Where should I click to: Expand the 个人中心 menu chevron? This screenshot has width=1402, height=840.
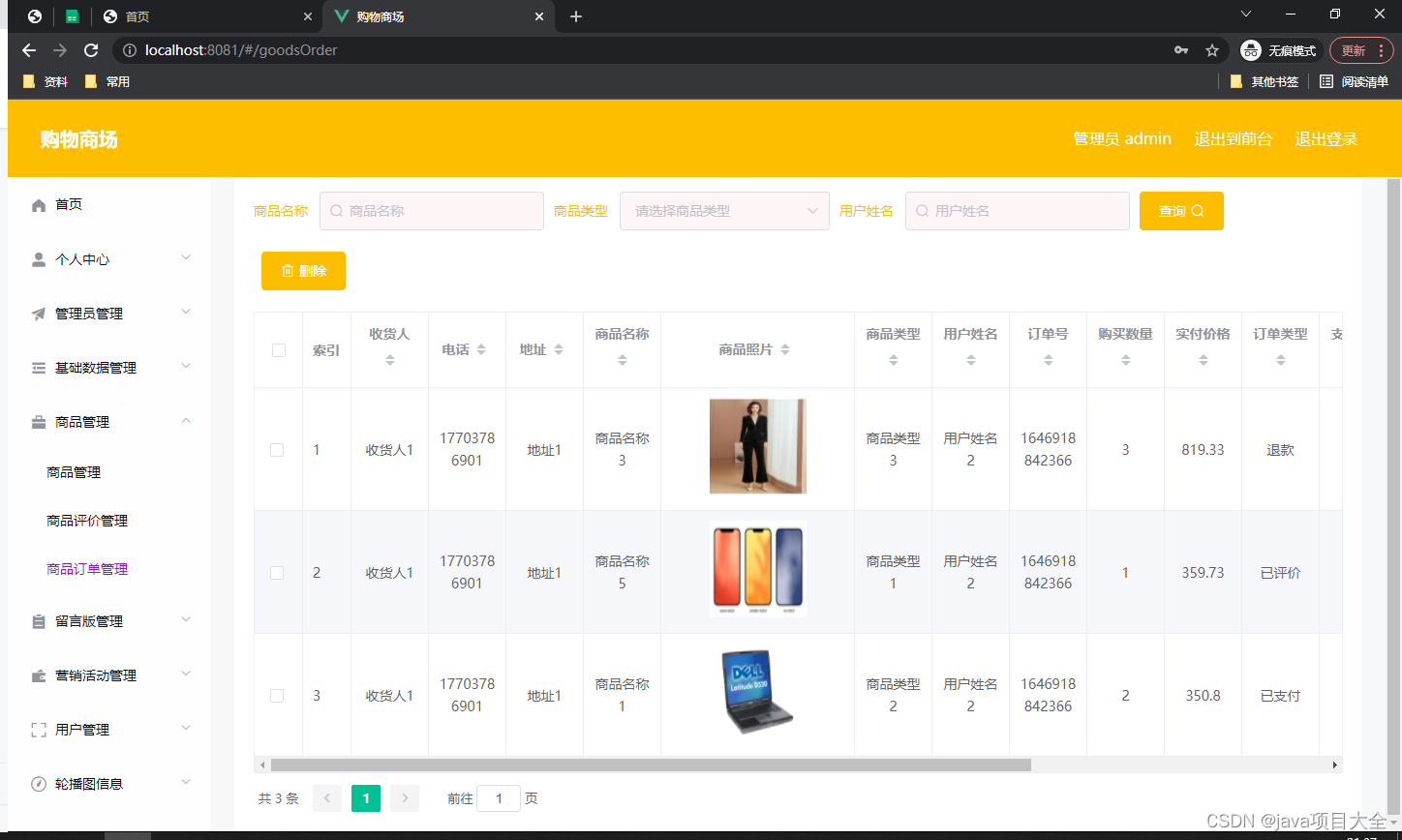[x=187, y=257]
